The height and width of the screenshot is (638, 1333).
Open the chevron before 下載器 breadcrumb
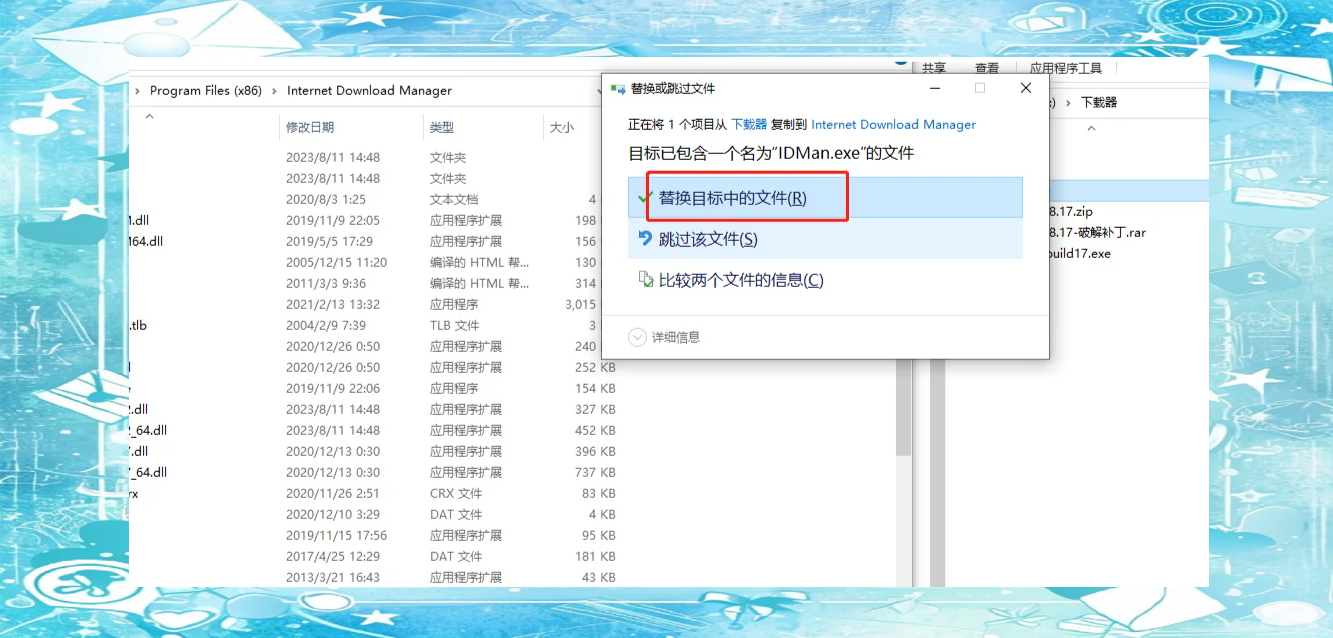(x=1069, y=103)
